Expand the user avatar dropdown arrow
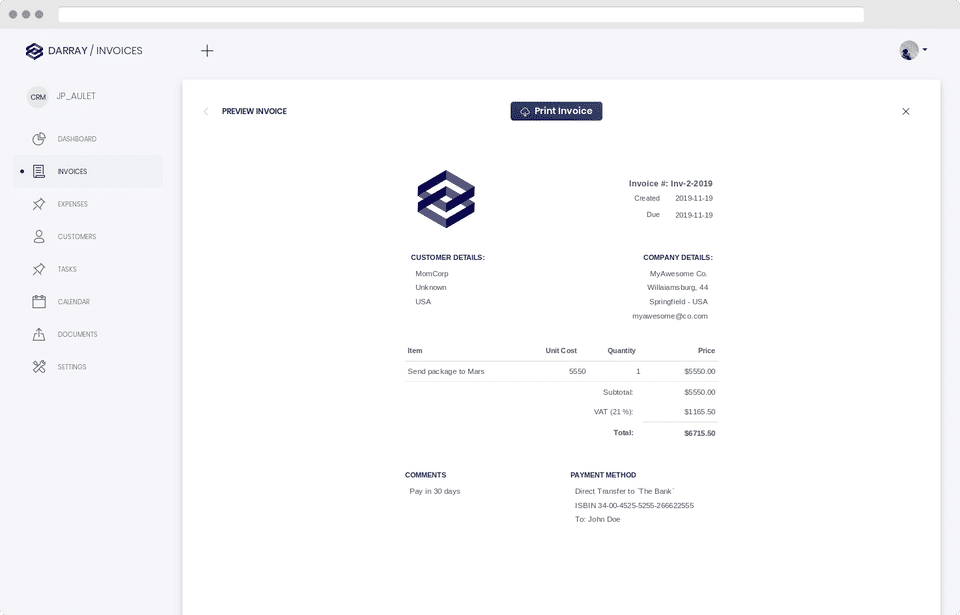The width and height of the screenshot is (960, 615). coord(924,50)
